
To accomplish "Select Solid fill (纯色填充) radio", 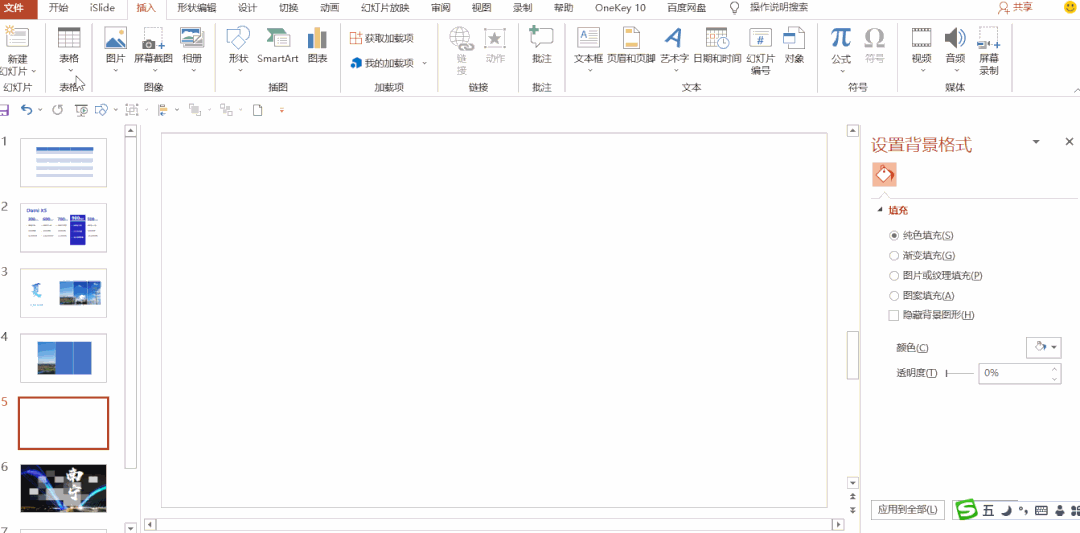I will pyautogui.click(x=894, y=236).
